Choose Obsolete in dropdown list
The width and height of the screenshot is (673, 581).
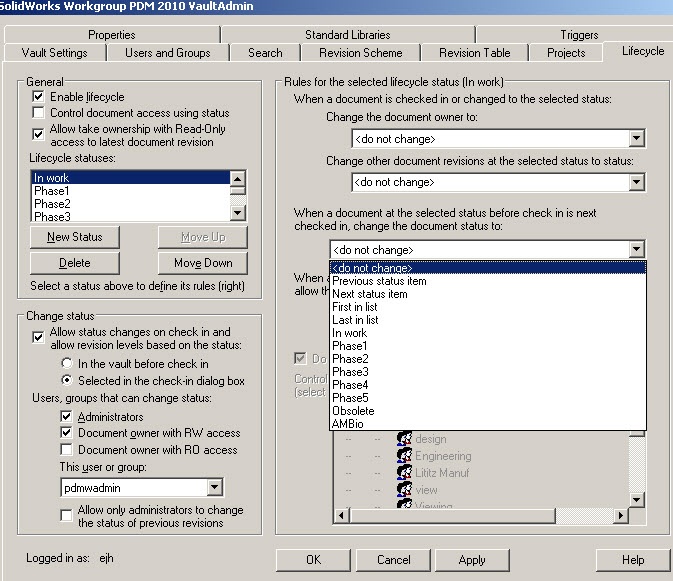pyautogui.click(x=488, y=411)
